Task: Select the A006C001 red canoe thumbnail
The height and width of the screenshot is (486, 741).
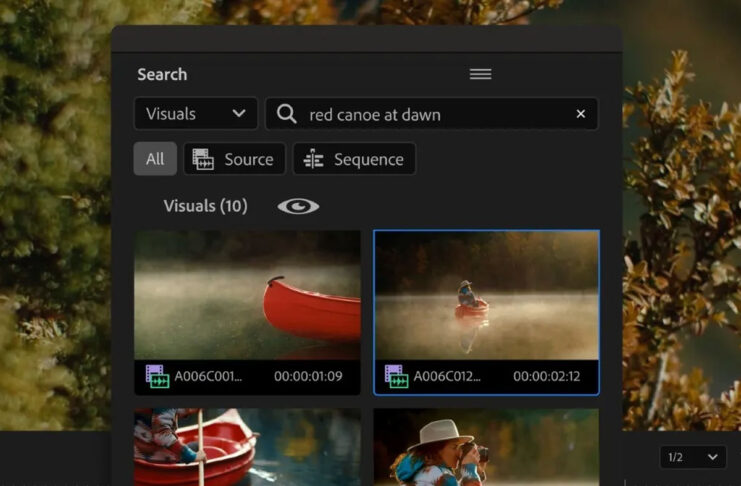Action: 247,295
